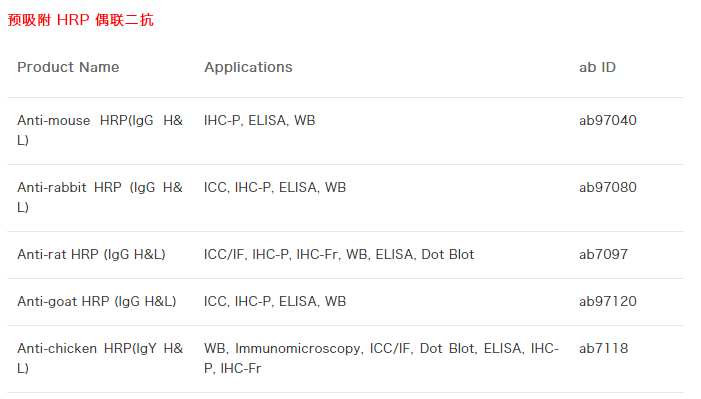Open the ab97080 product ID
This screenshot has height=399, width=701.
(608, 187)
